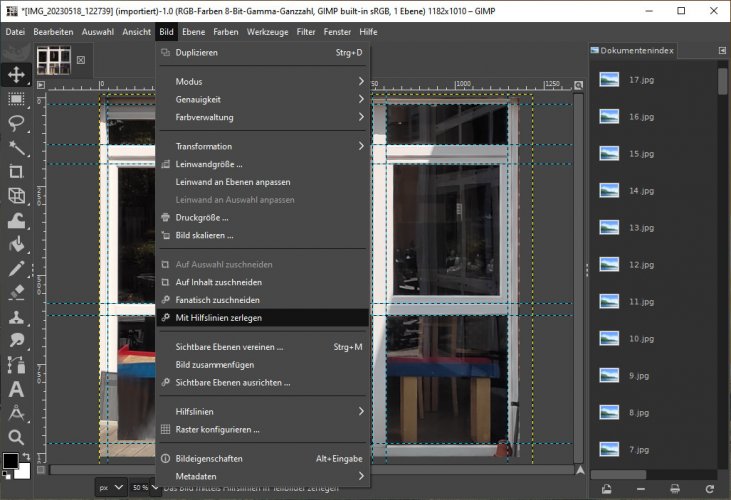Screen dimensions: 731x500
Task: Click the image thumbnail tab
Action: [54, 60]
